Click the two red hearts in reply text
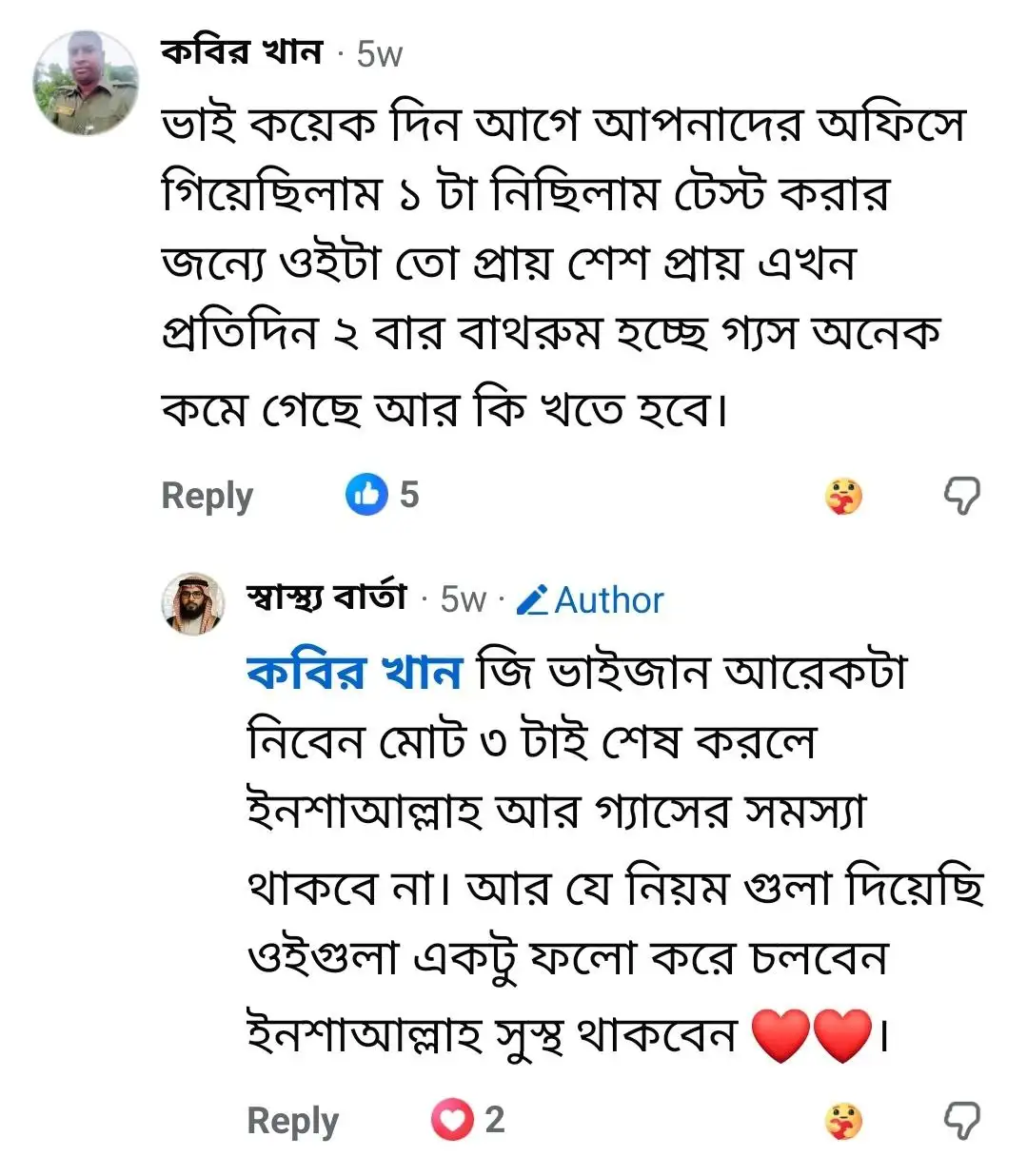Screen dimensions: 1027x1176 point(811,1034)
